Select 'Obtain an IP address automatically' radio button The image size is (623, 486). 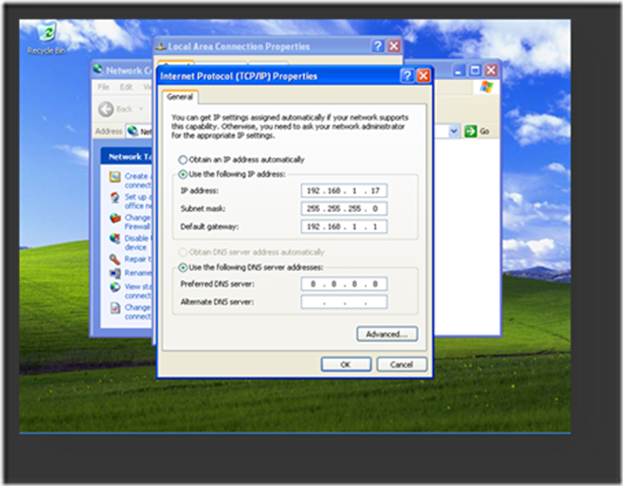[183, 160]
